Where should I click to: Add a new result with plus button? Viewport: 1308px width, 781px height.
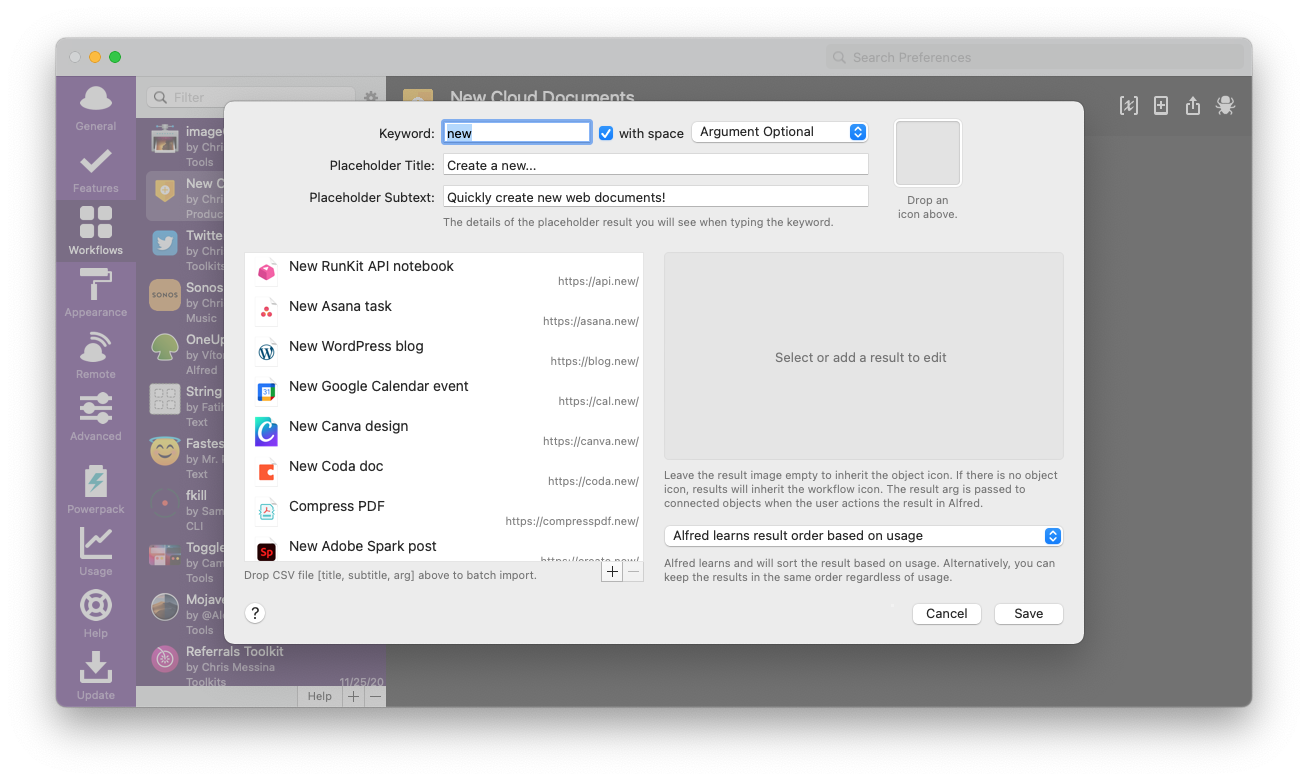pyautogui.click(x=612, y=572)
